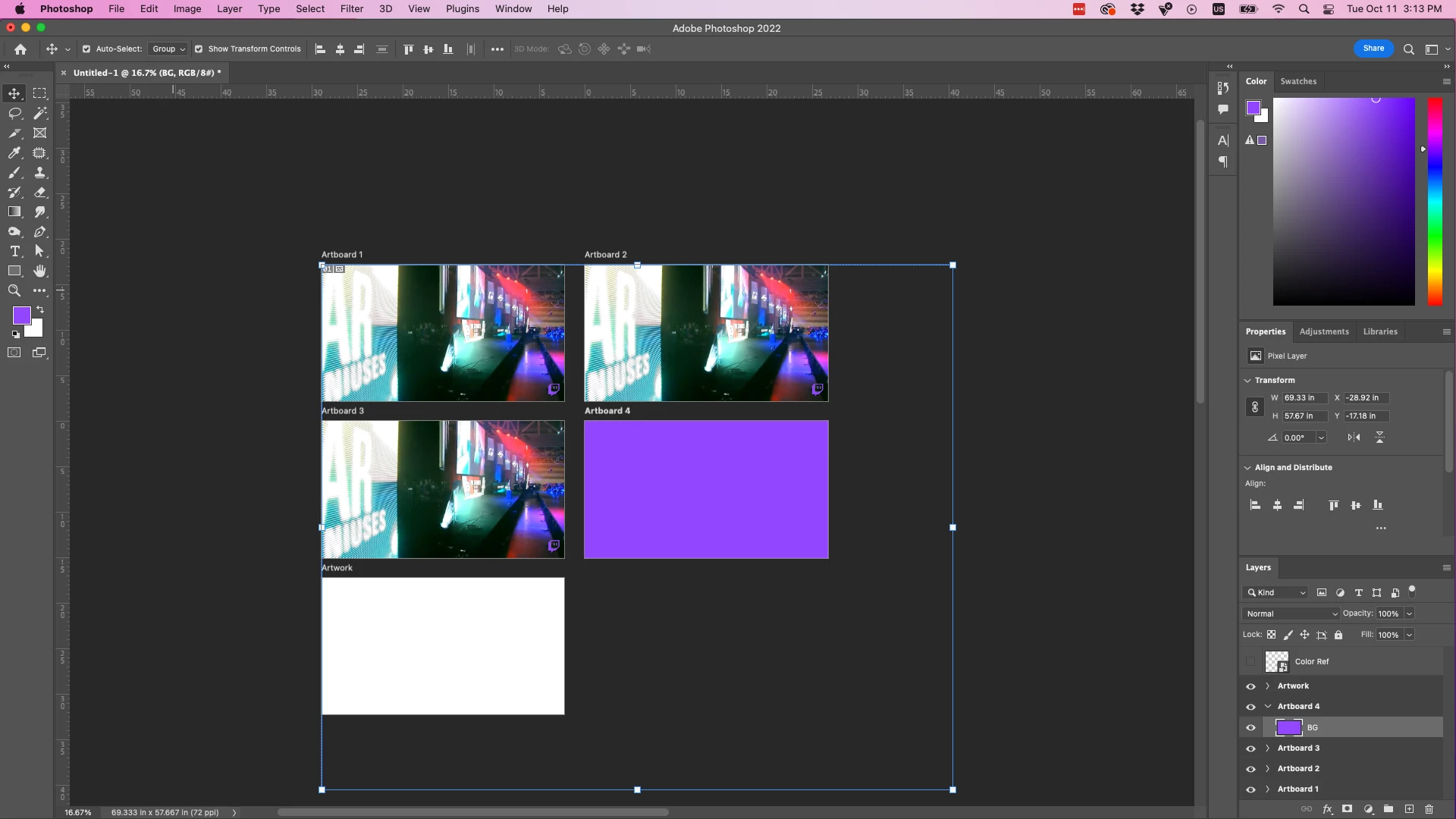Image resolution: width=1456 pixels, height=819 pixels.
Task: Create a new group folder icon
Action: tap(1389, 809)
